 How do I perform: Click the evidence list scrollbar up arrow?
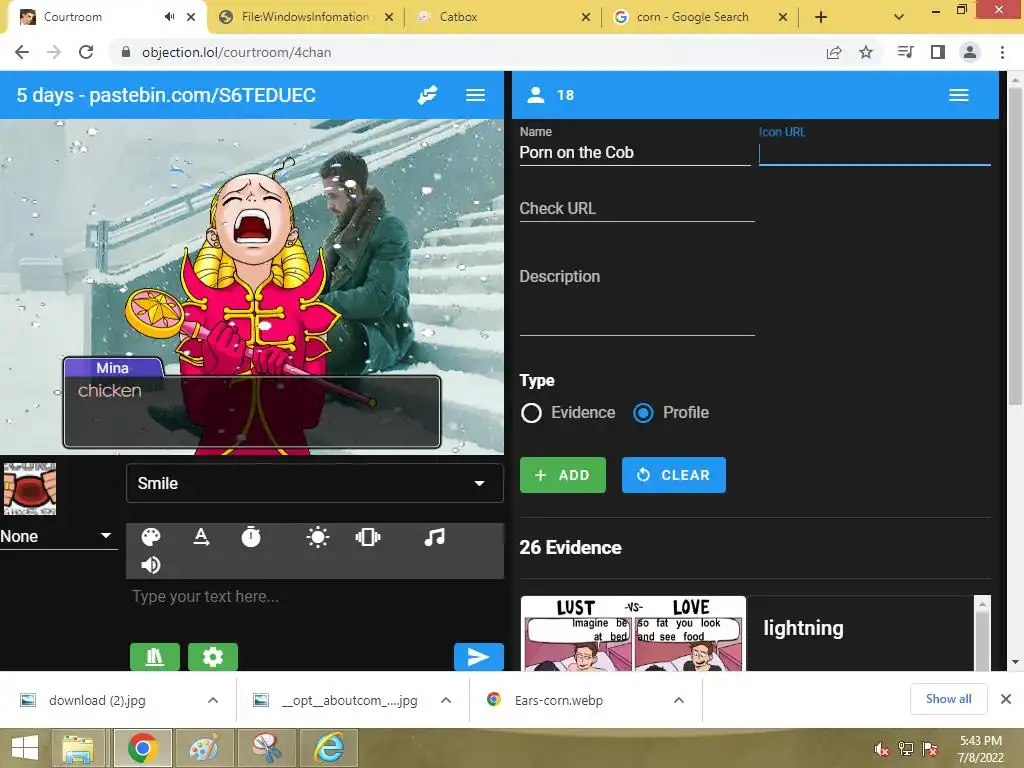pyautogui.click(x=982, y=604)
